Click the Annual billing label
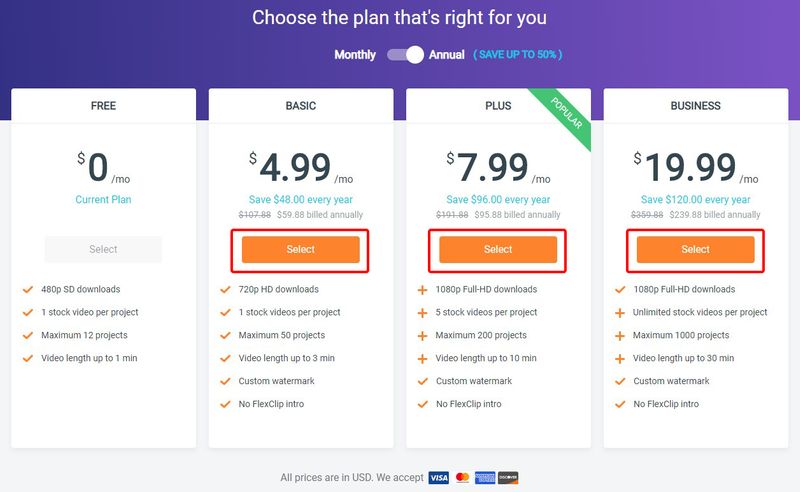800x492 pixels. [446, 55]
